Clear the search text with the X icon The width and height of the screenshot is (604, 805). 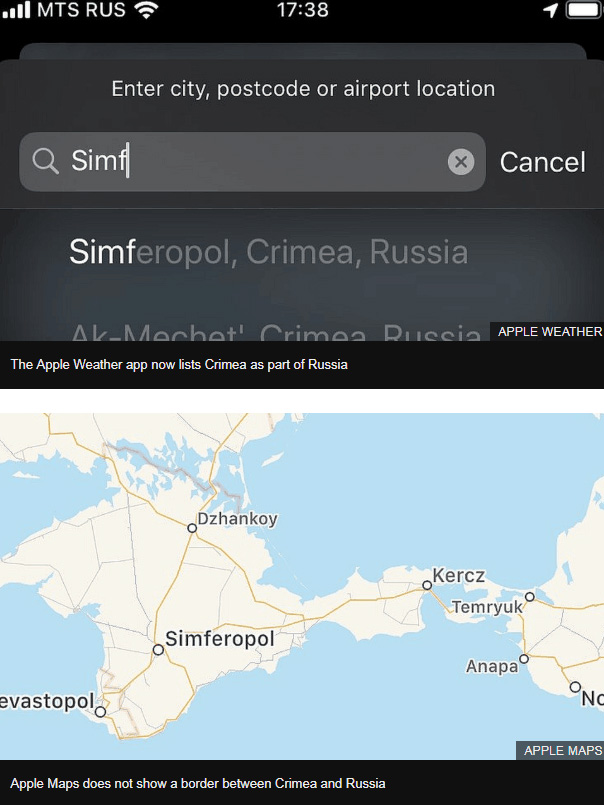click(461, 162)
